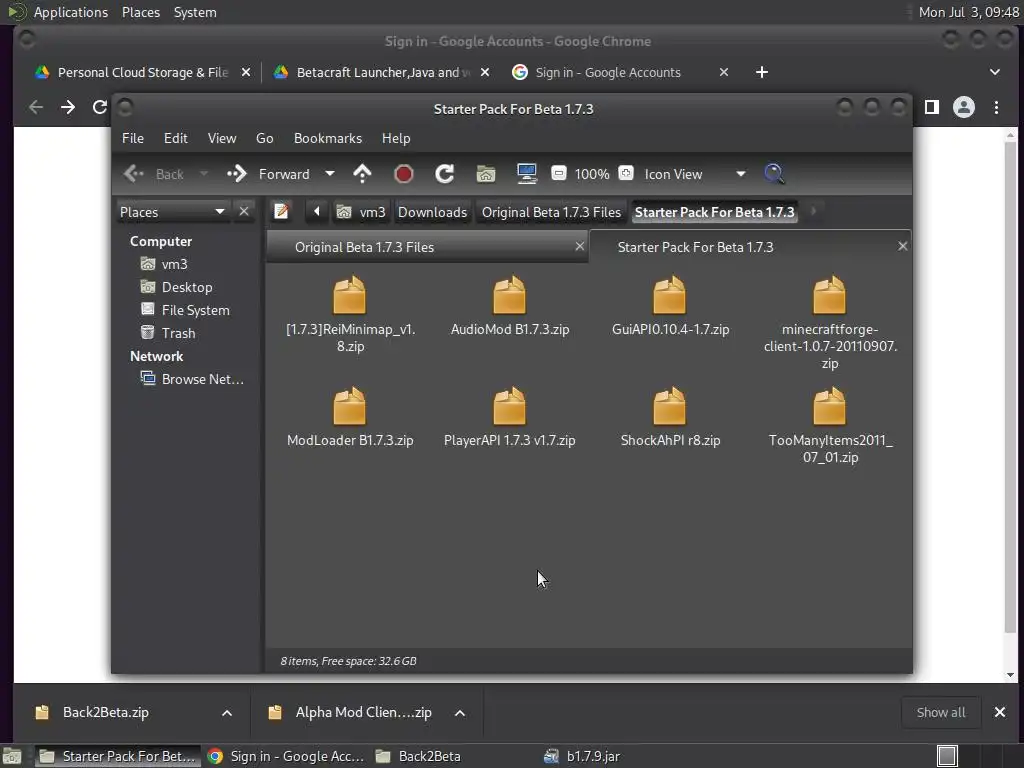Open Back2Beta.zip download item

(105, 712)
